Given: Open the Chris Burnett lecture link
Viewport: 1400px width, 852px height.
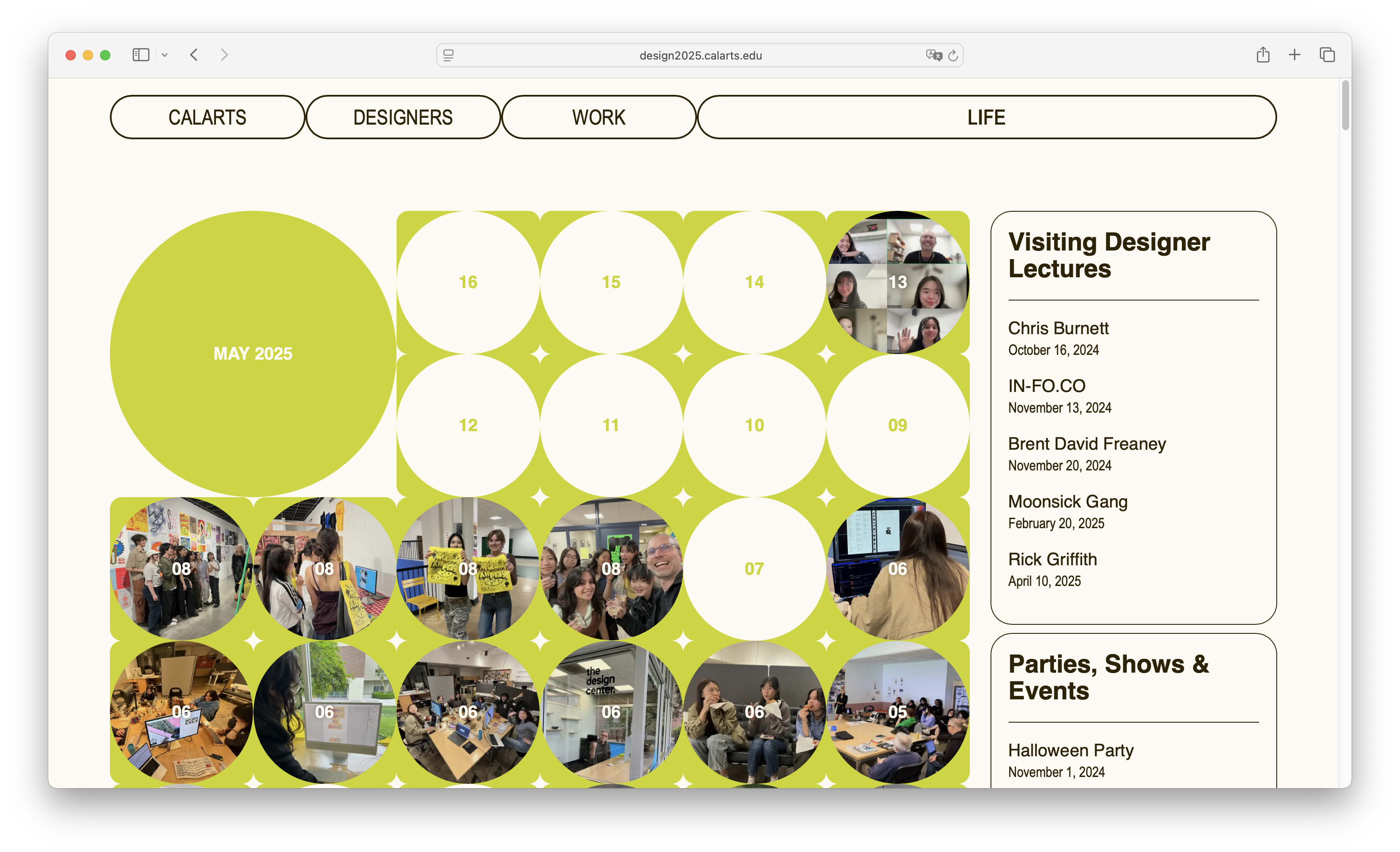Looking at the screenshot, I should (1058, 328).
